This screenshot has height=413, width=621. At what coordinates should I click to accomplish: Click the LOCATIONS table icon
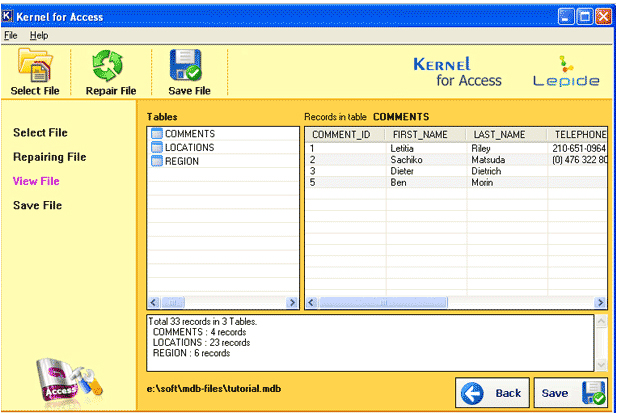pyautogui.click(x=157, y=147)
